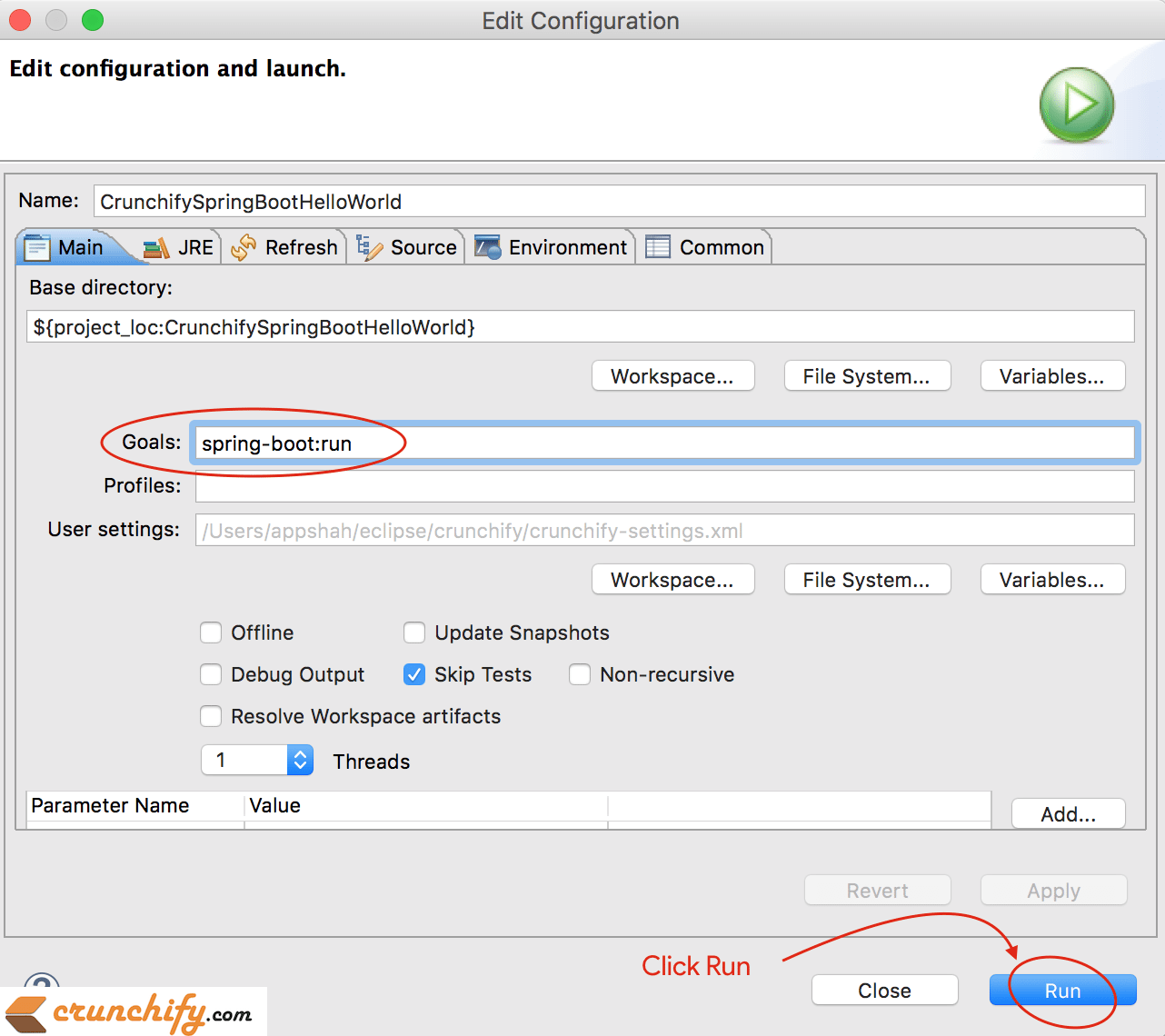Image resolution: width=1165 pixels, height=1036 pixels.
Task: Click into the Goals input field
Action: [663, 443]
